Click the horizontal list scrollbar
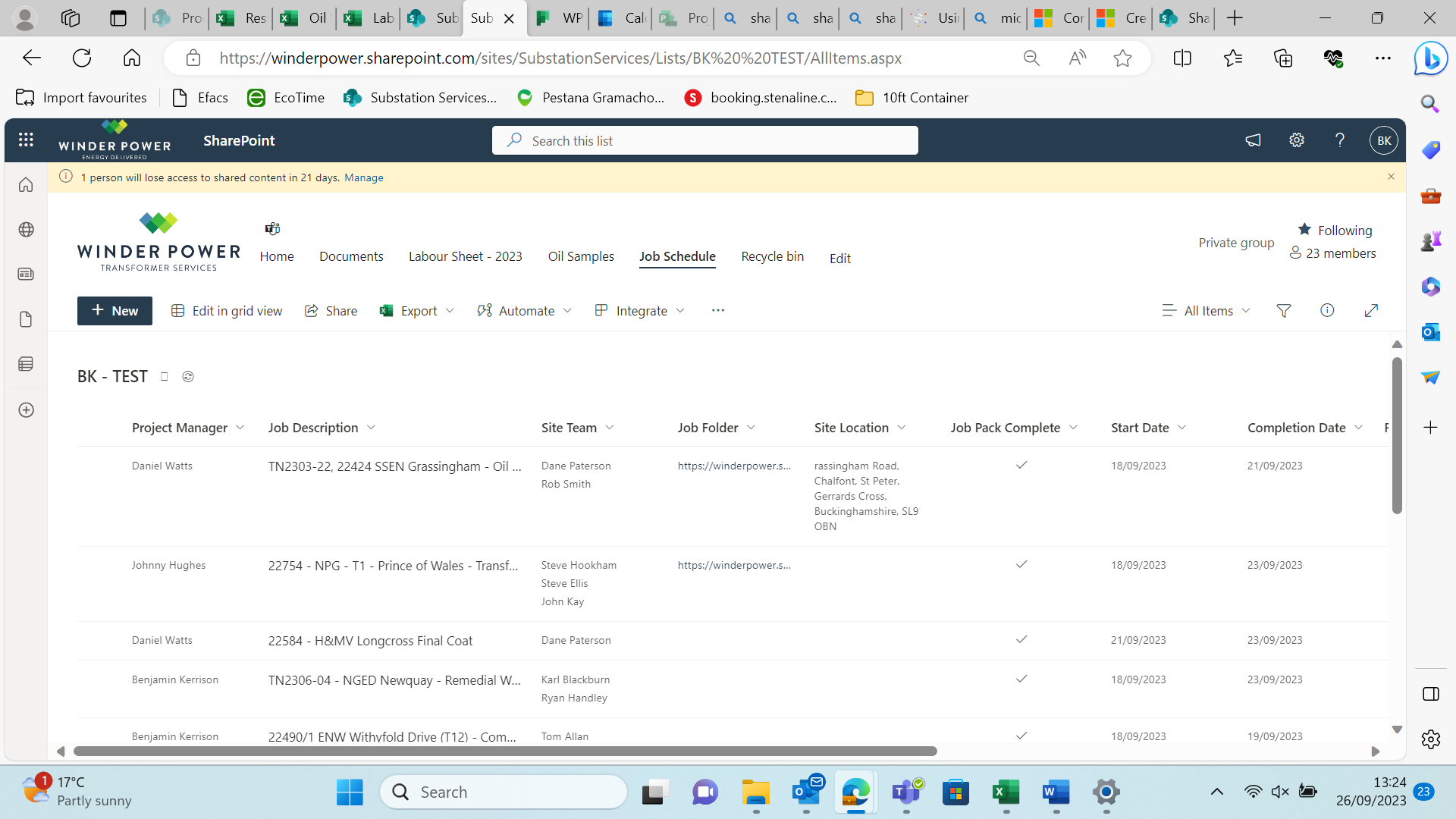Viewport: 1456px width, 819px height. coord(505,751)
